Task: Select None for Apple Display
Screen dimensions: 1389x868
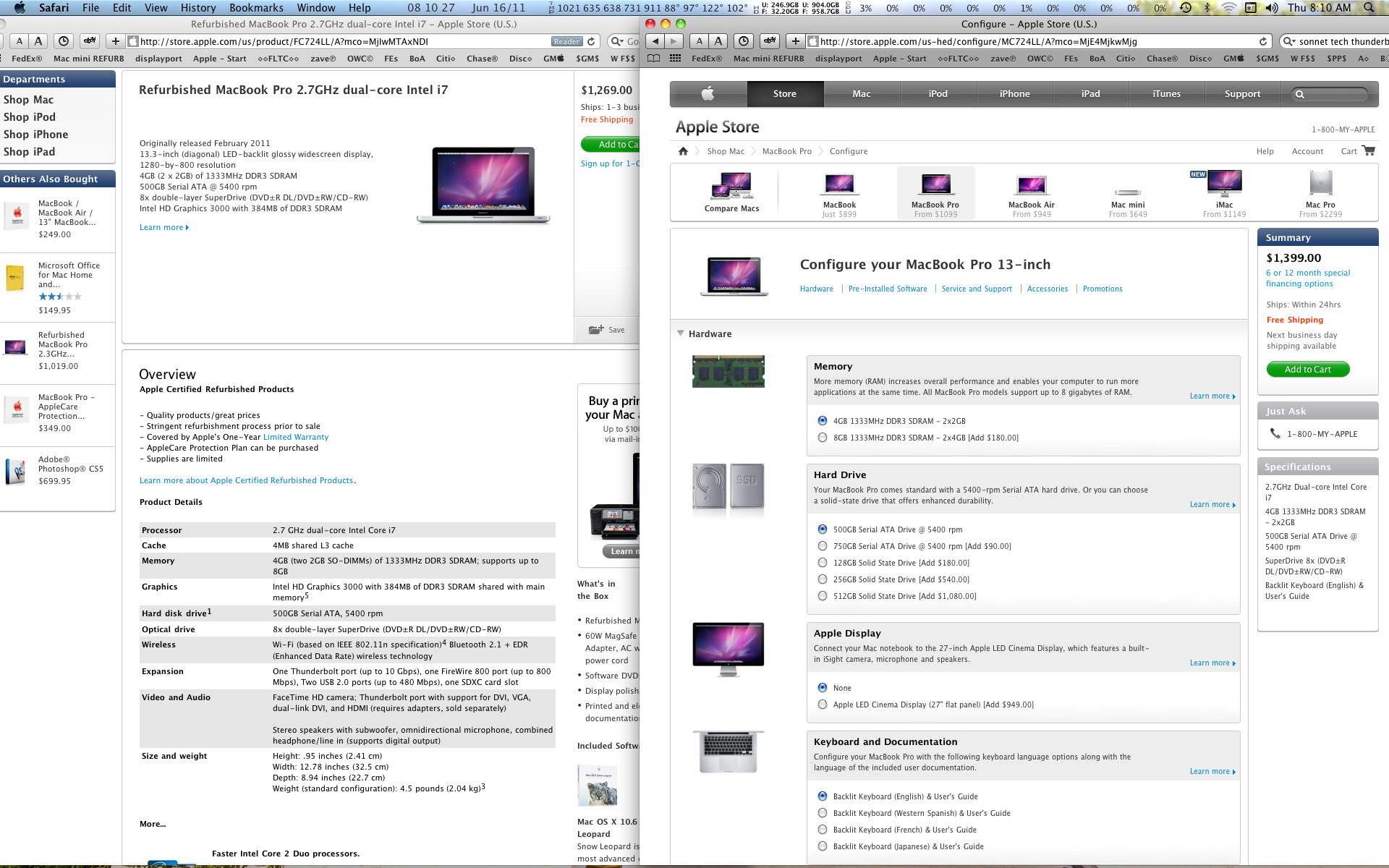Action: point(823,687)
